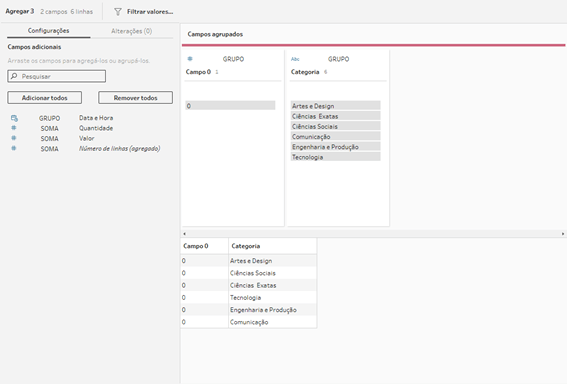Click Artes e Design cell in data grid
Screen dimensions: 567x384
272,261
